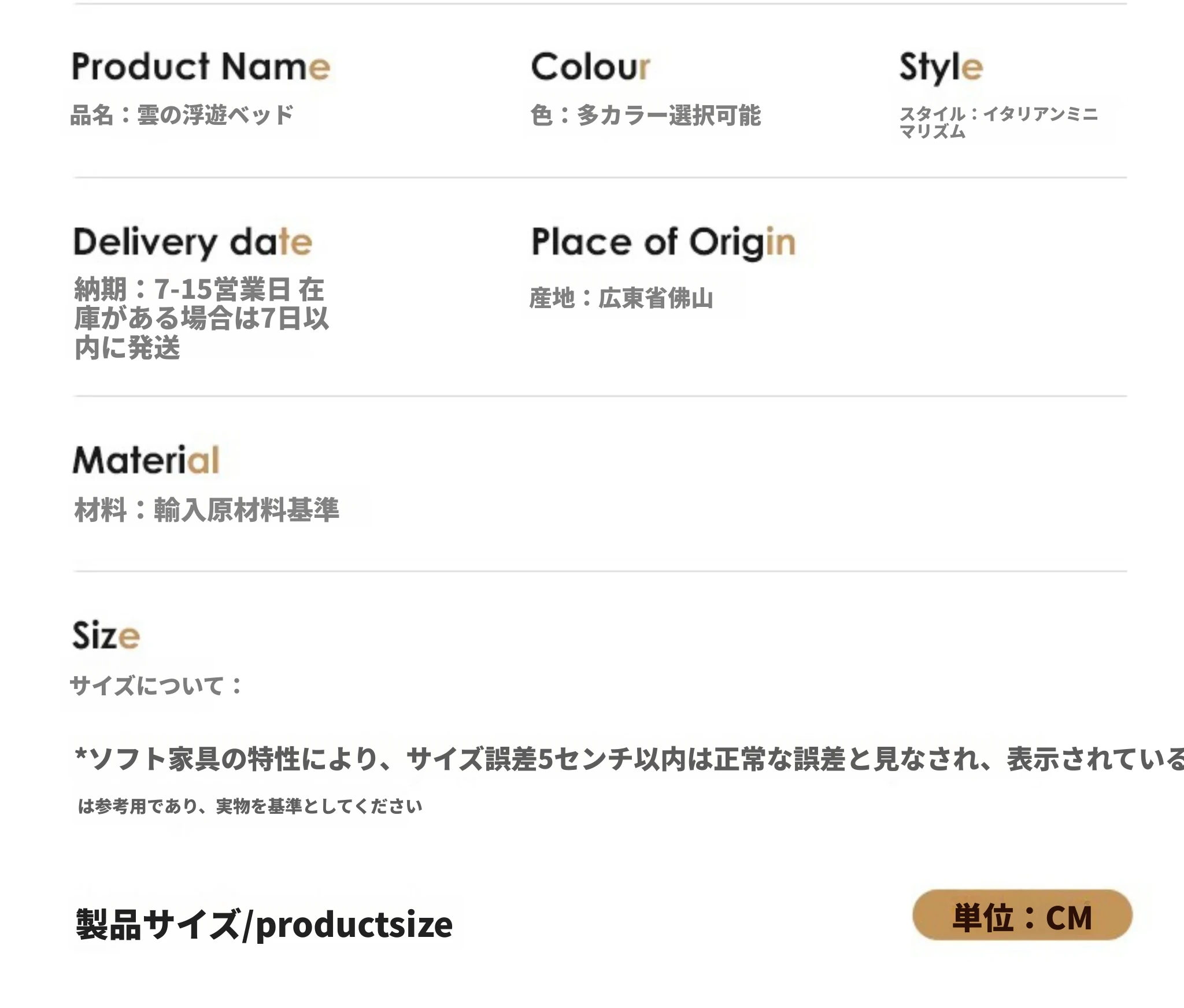
Task: Click the Place of Origin heading
Action: [x=663, y=243]
